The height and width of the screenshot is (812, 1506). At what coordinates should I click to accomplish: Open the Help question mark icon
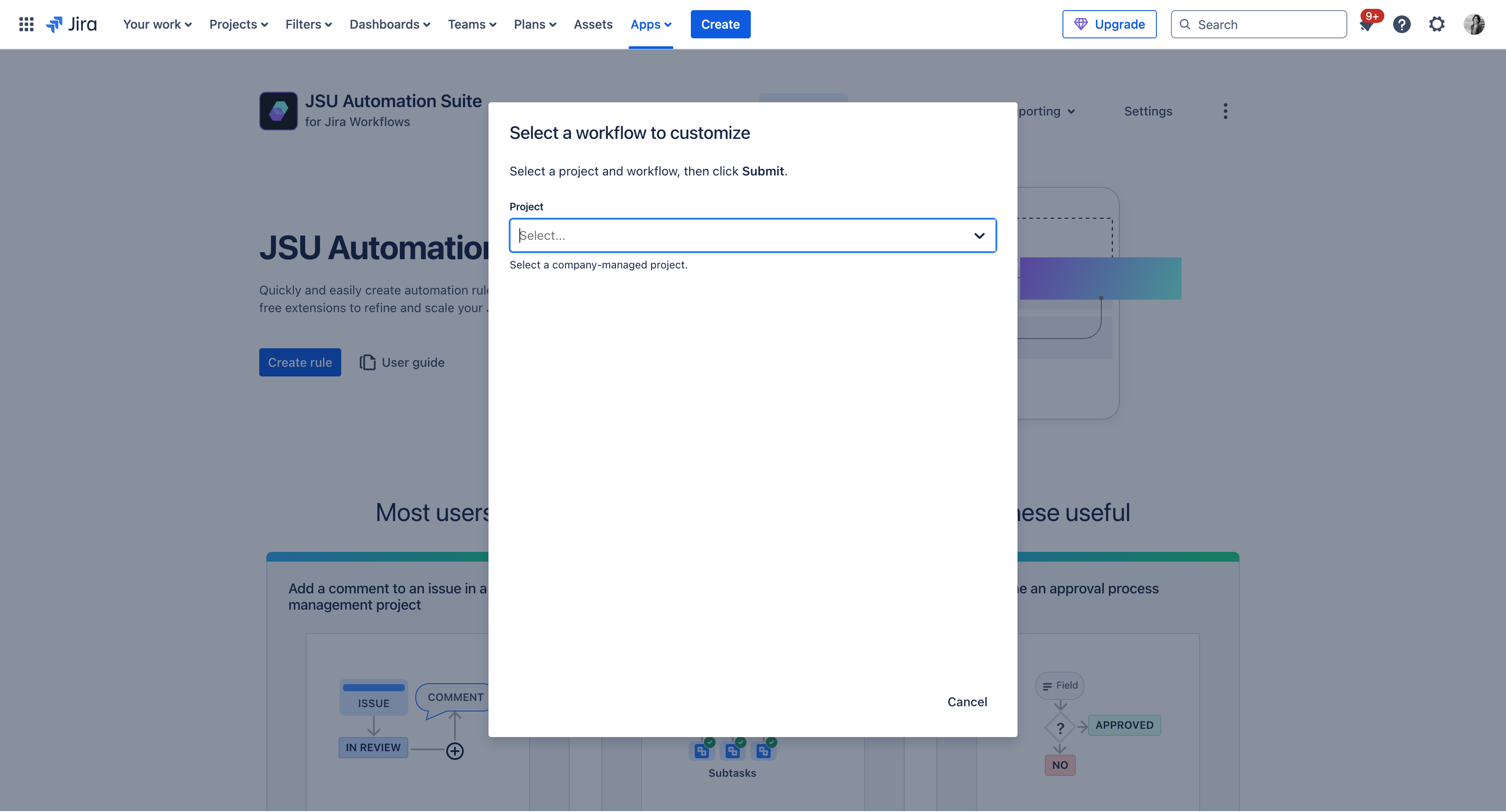click(1402, 24)
